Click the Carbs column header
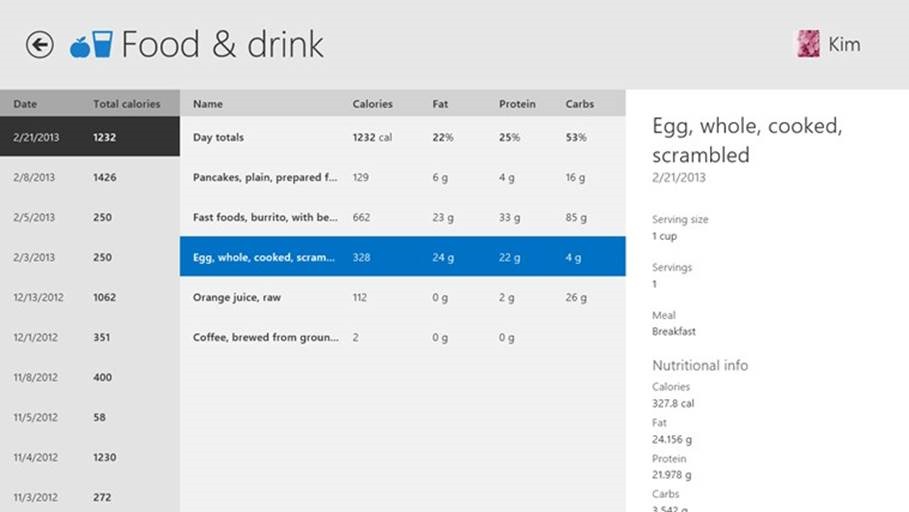The image size is (909, 512). [580, 104]
